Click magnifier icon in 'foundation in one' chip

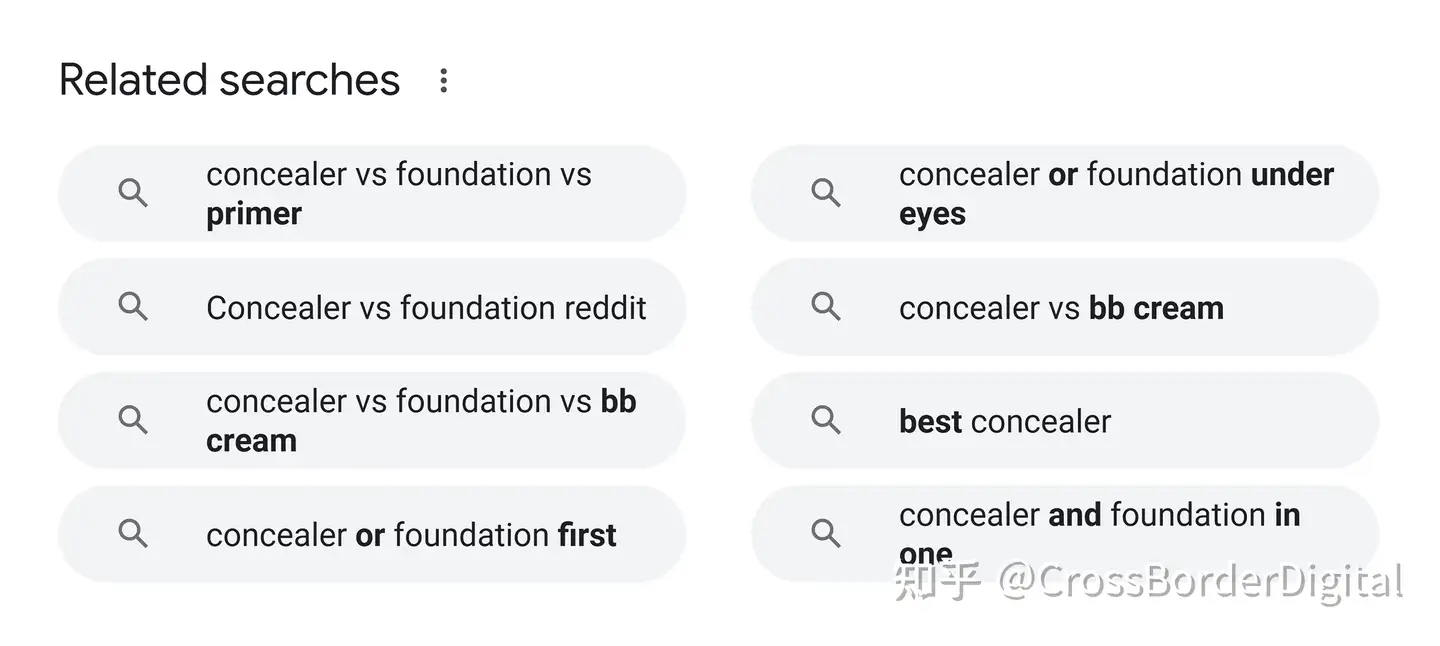[826, 533]
